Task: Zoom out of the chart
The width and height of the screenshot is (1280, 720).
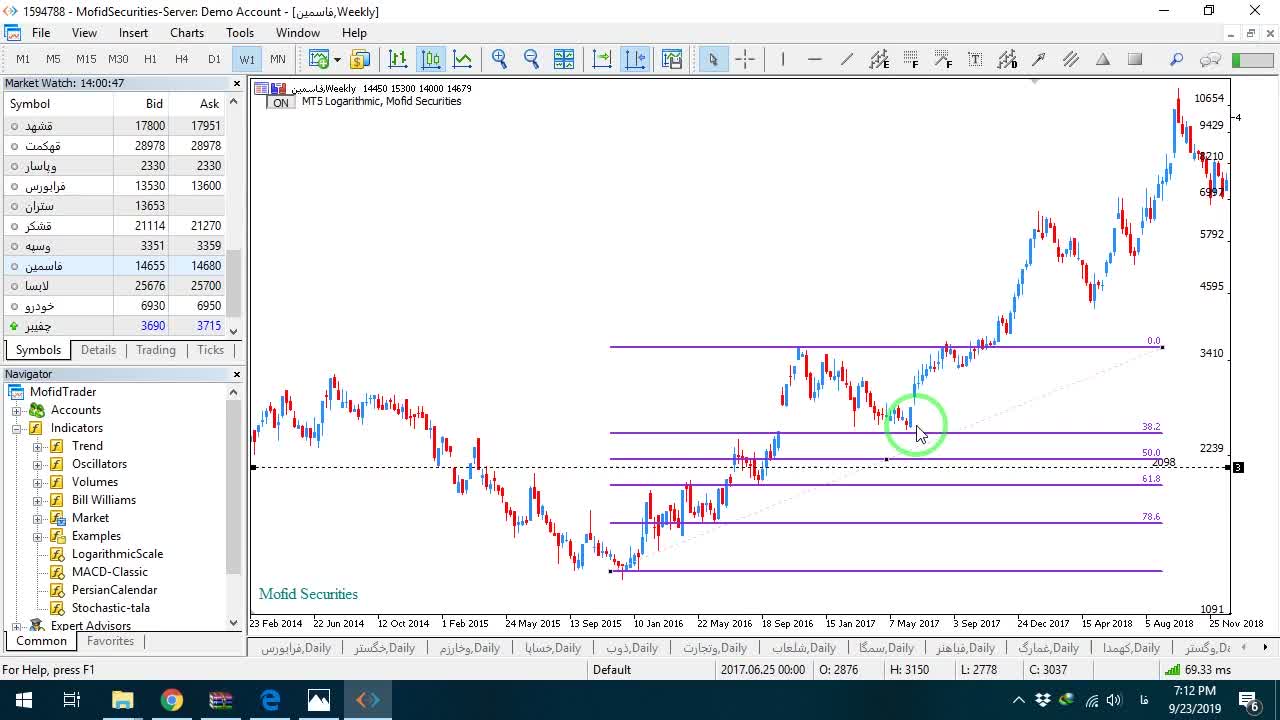Action: point(531,59)
